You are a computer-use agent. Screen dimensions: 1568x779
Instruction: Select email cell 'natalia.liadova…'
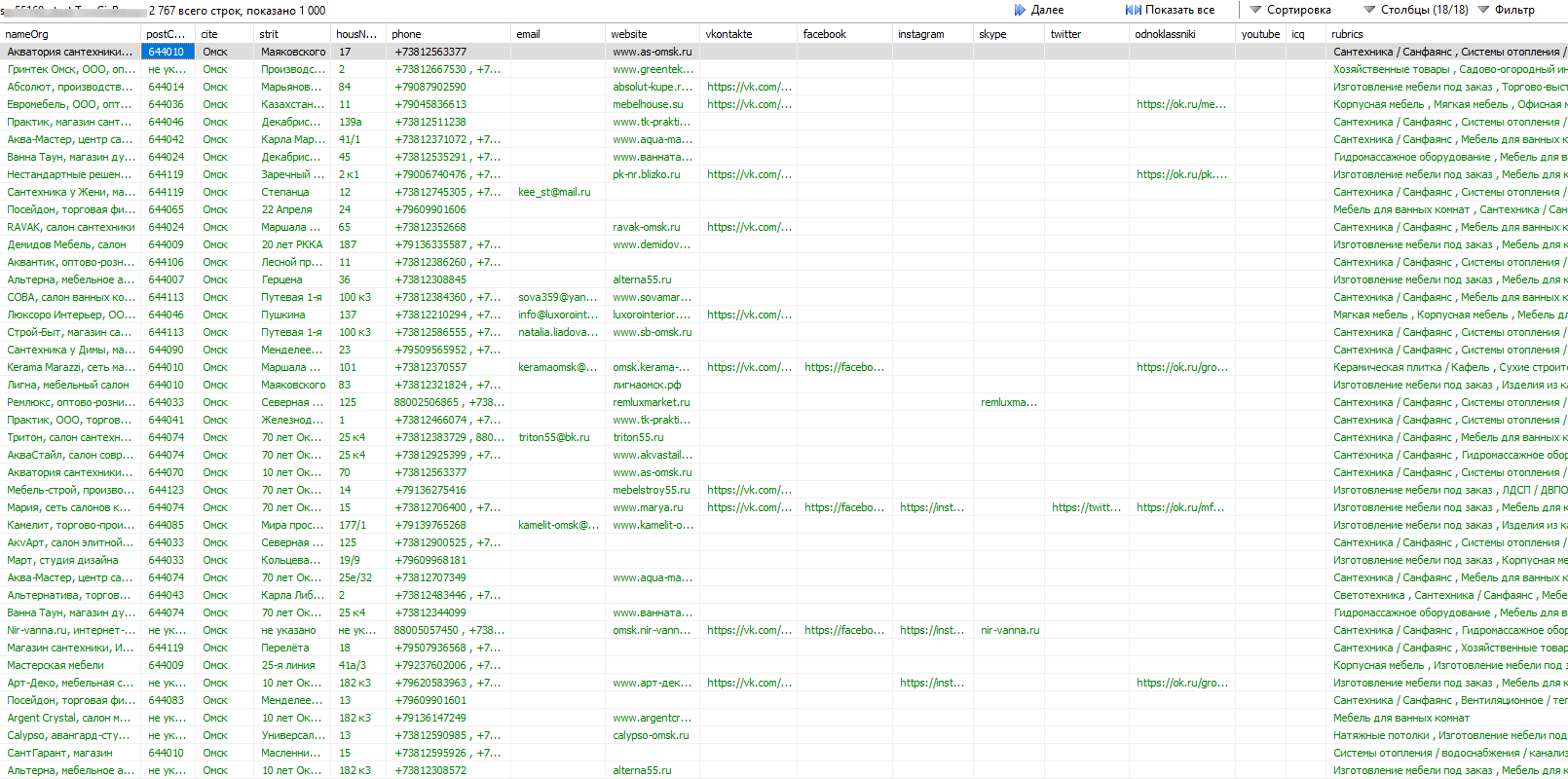(x=559, y=332)
